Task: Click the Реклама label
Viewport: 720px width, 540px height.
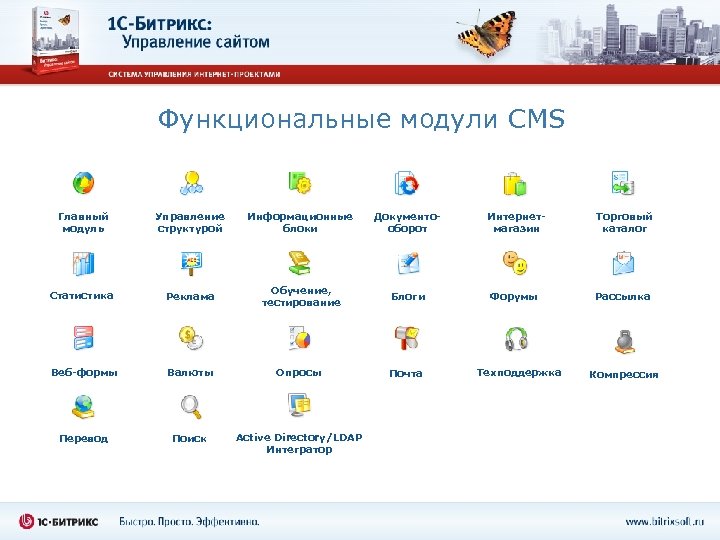Action: tap(190, 297)
